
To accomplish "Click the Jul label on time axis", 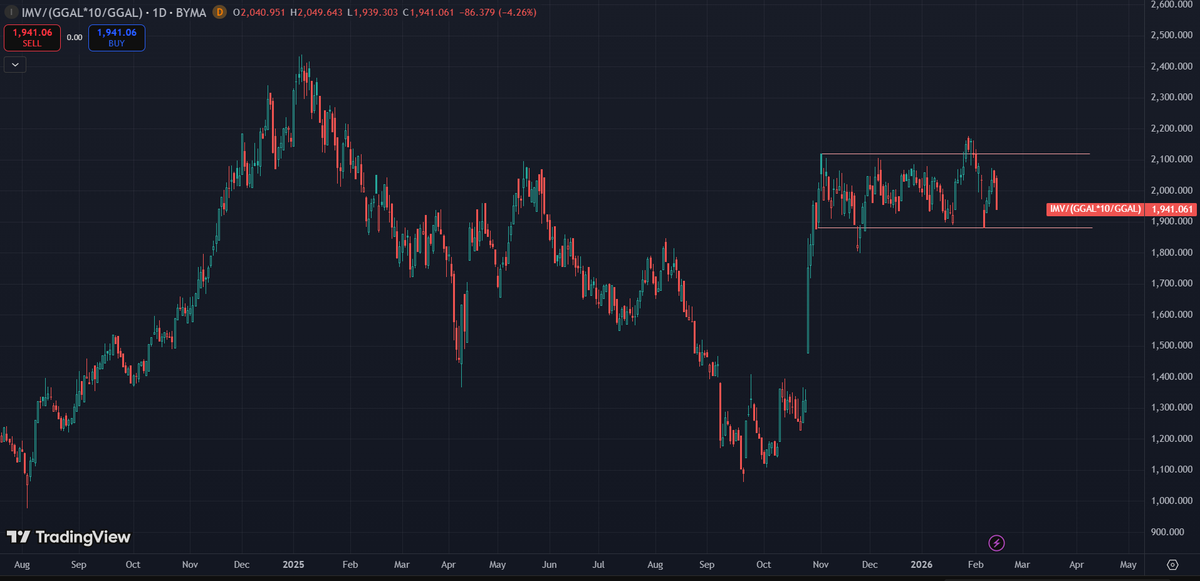I will click(x=598, y=565).
